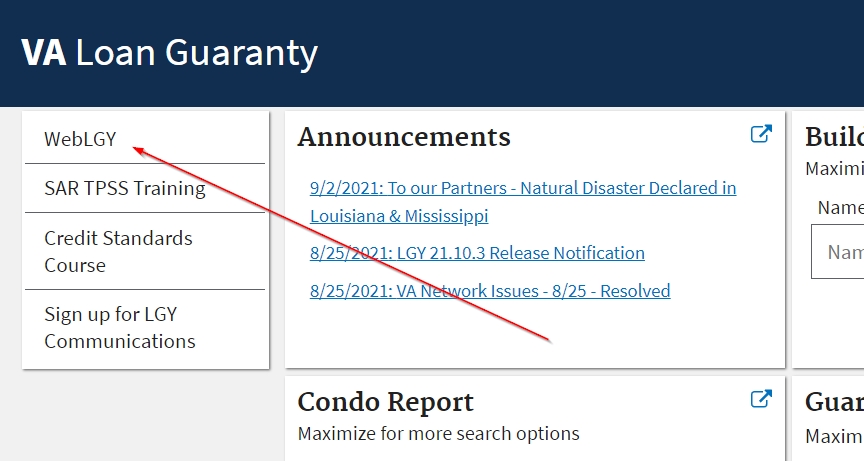Click the subtitle under the Guar heading
Viewport: 864px width, 461px height.
pyautogui.click(x=834, y=436)
